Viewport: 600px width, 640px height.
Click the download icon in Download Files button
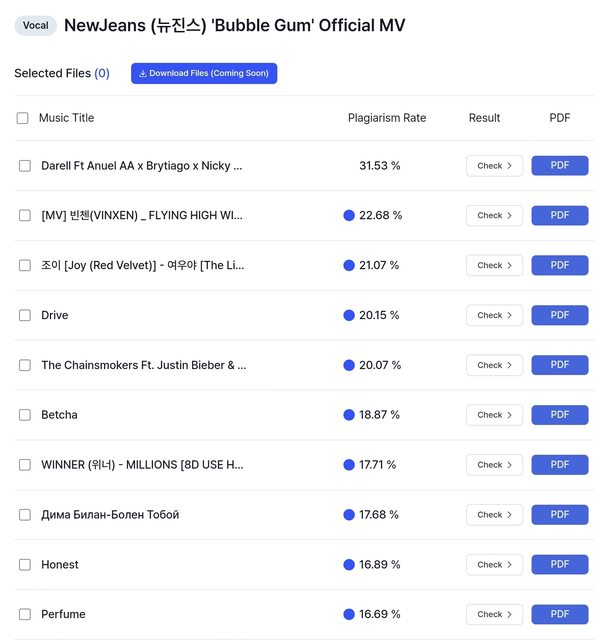click(x=143, y=73)
